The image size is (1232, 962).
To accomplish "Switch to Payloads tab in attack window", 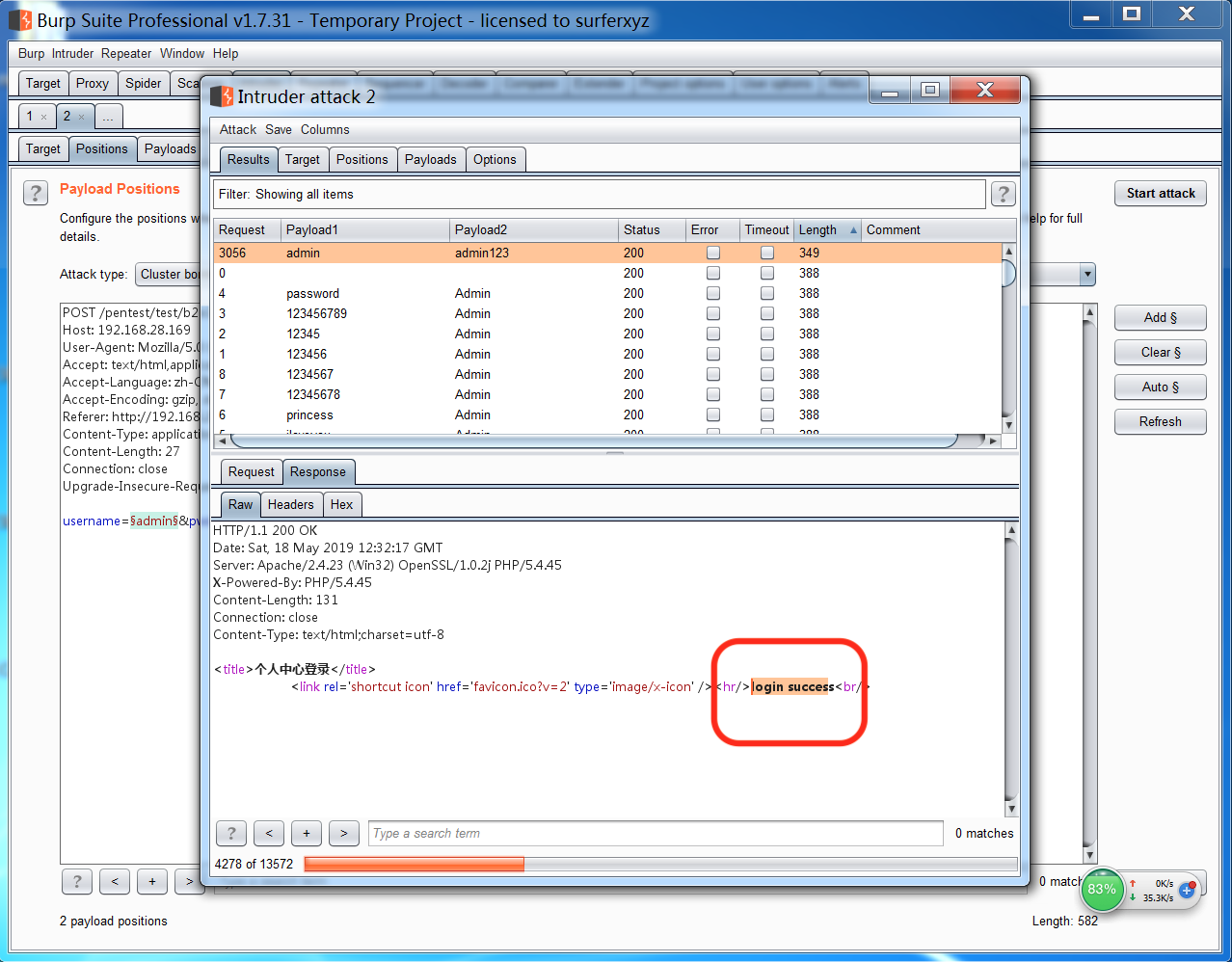I will [x=431, y=159].
